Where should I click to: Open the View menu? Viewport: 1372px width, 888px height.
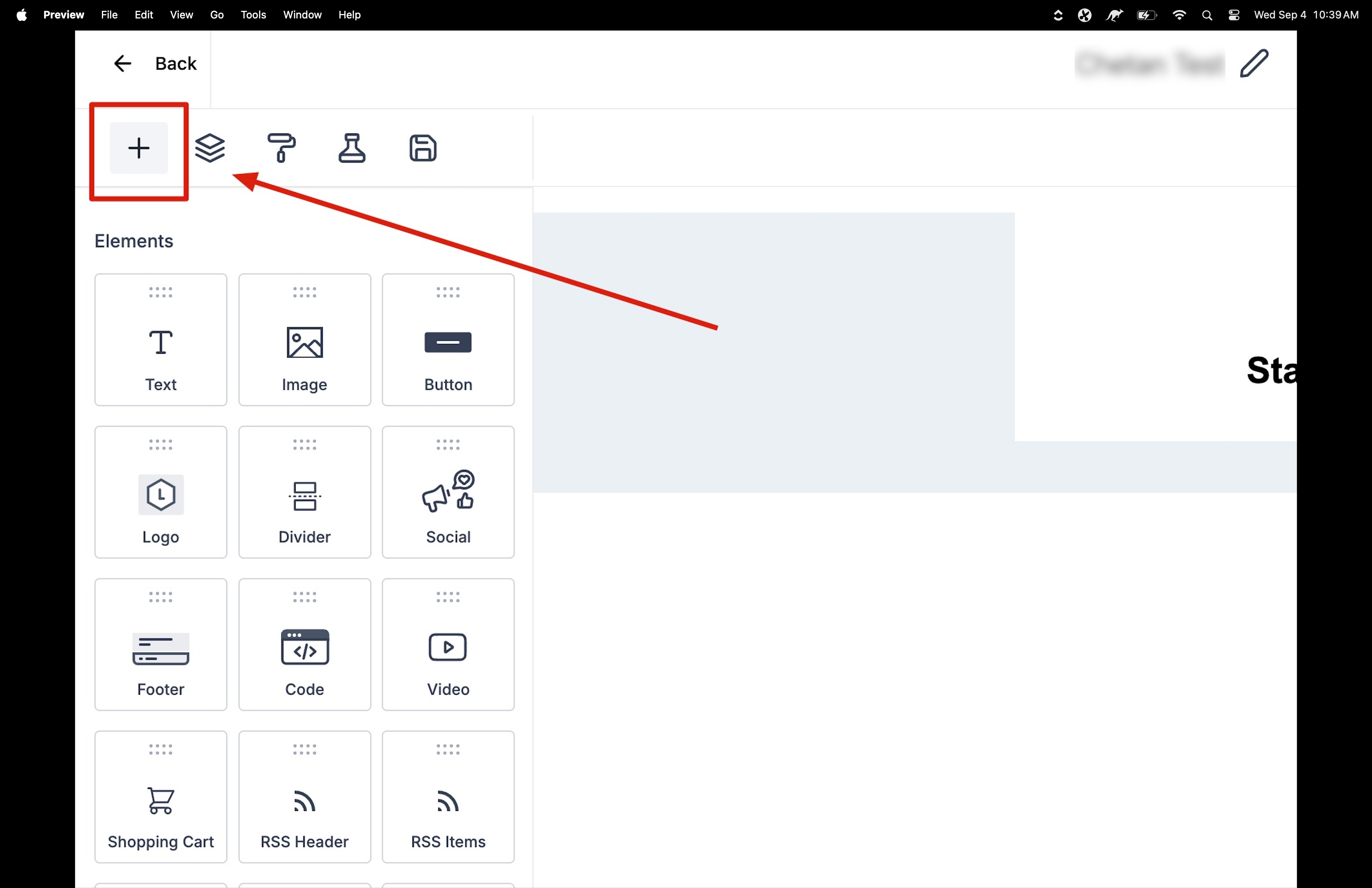pos(181,15)
